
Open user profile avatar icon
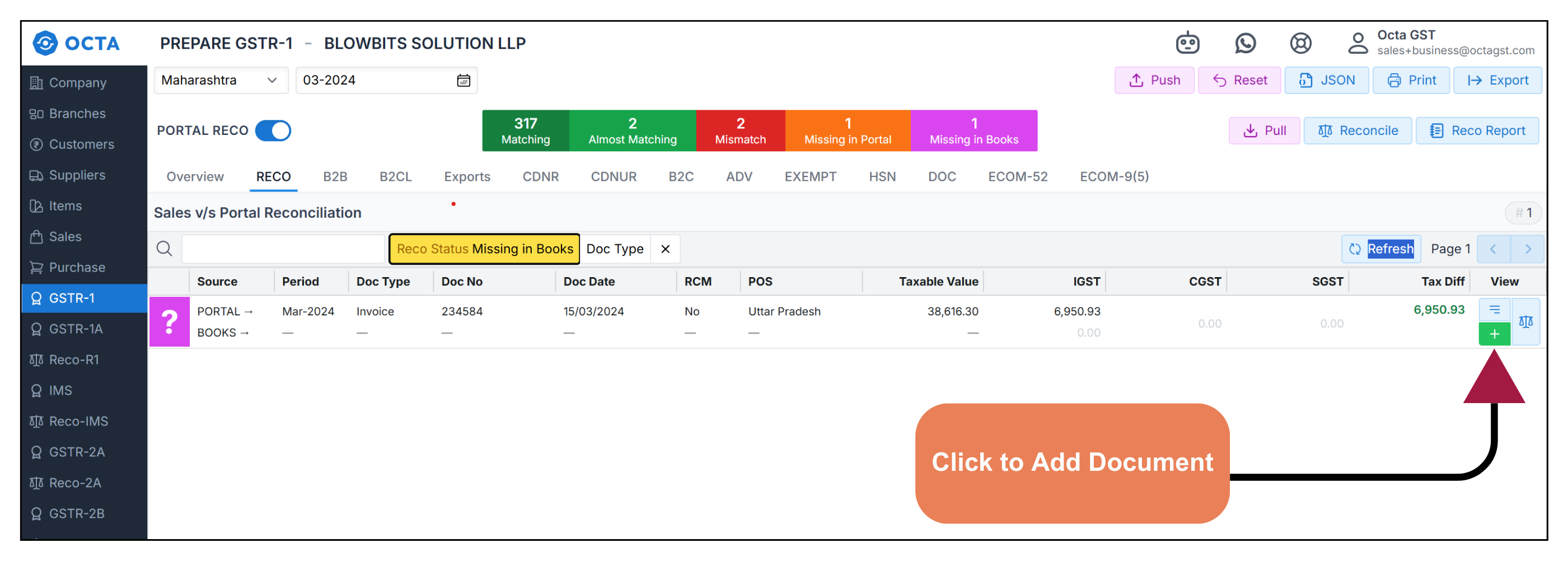click(x=1357, y=43)
